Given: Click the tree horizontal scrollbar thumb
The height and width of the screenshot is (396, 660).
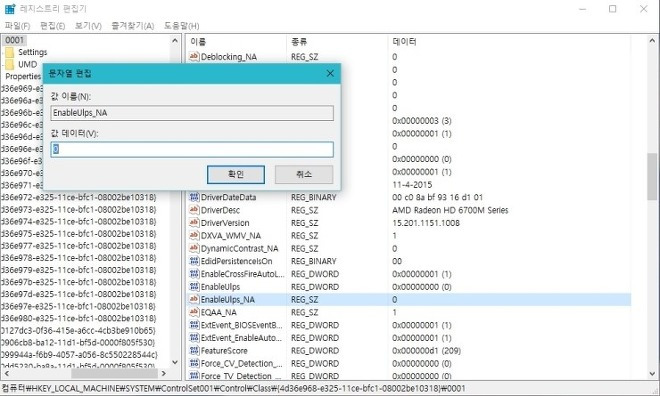Looking at the screenshot, I should [x=114, y=373].
